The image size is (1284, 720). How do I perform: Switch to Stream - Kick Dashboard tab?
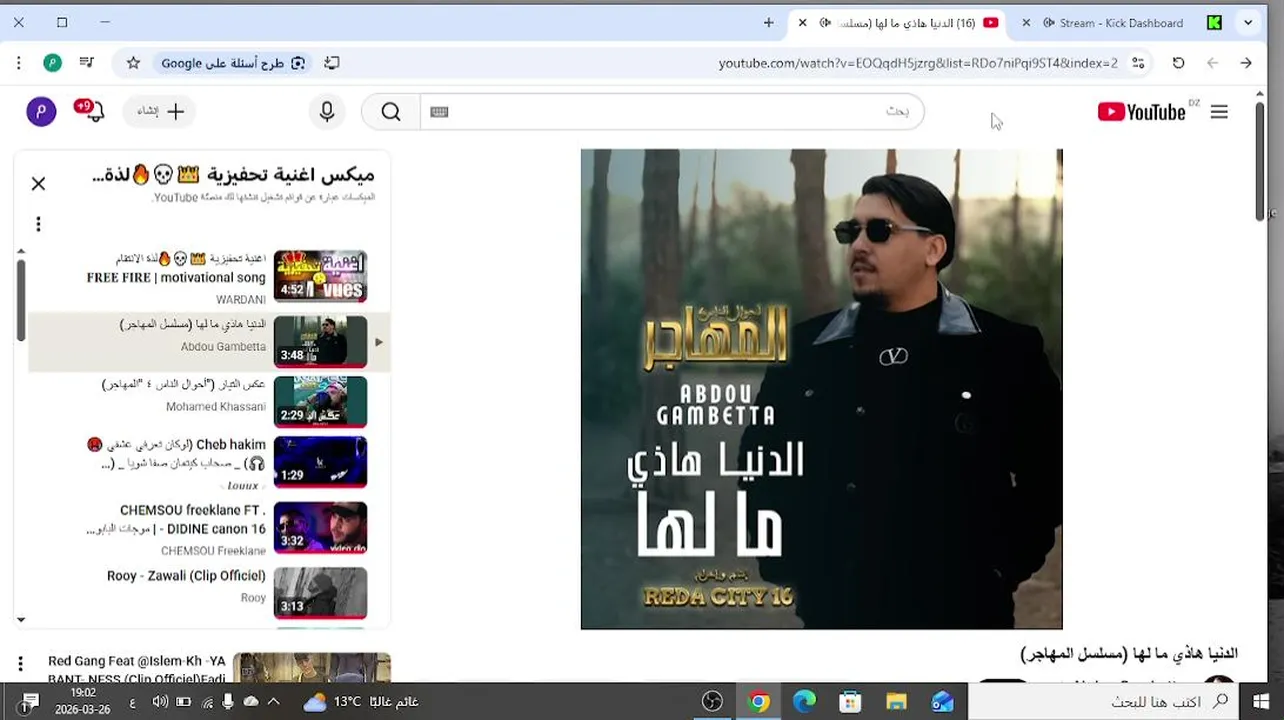(x=1120, y=23)
